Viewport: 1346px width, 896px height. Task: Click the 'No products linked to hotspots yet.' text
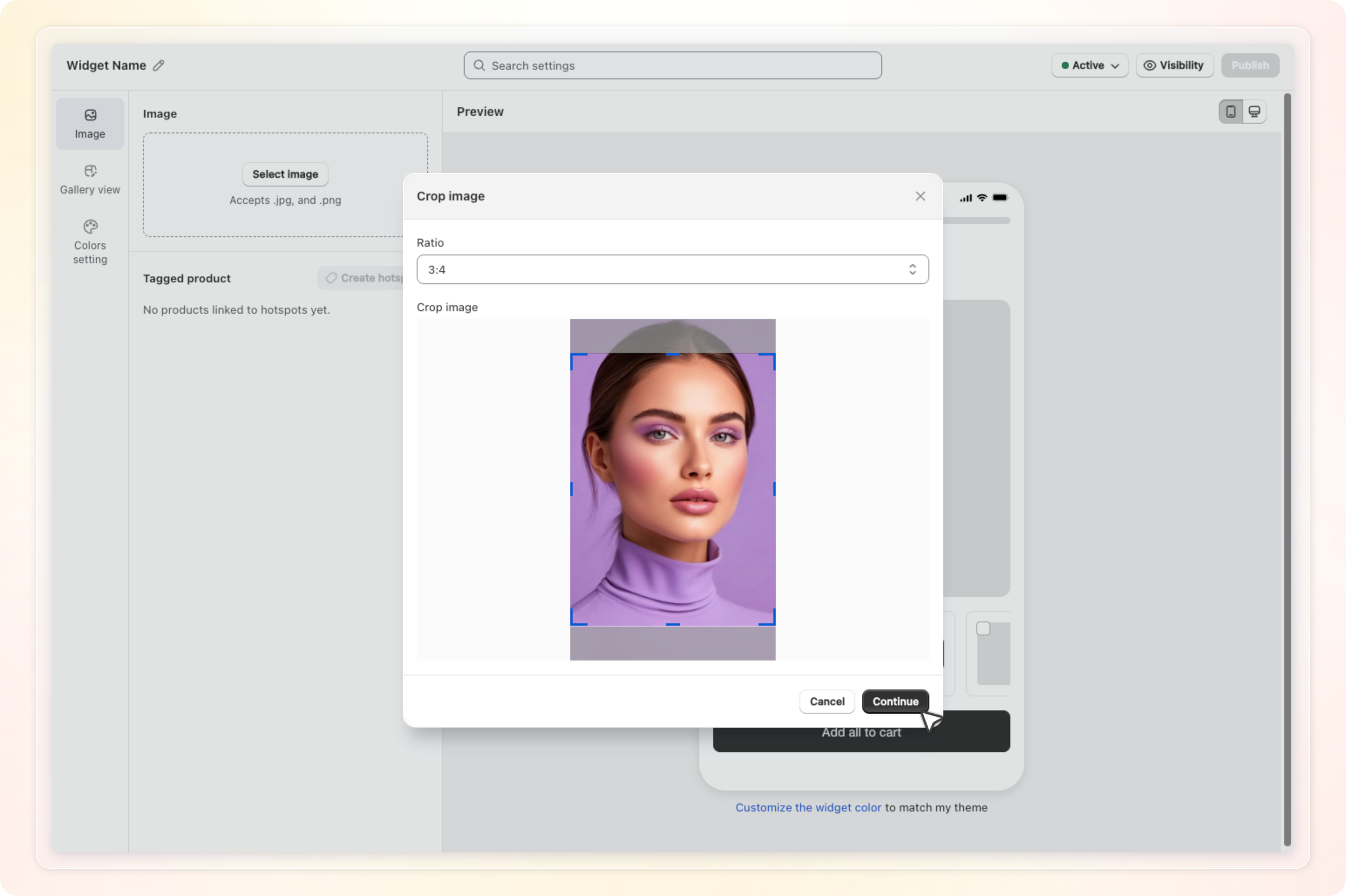(236, 310)
